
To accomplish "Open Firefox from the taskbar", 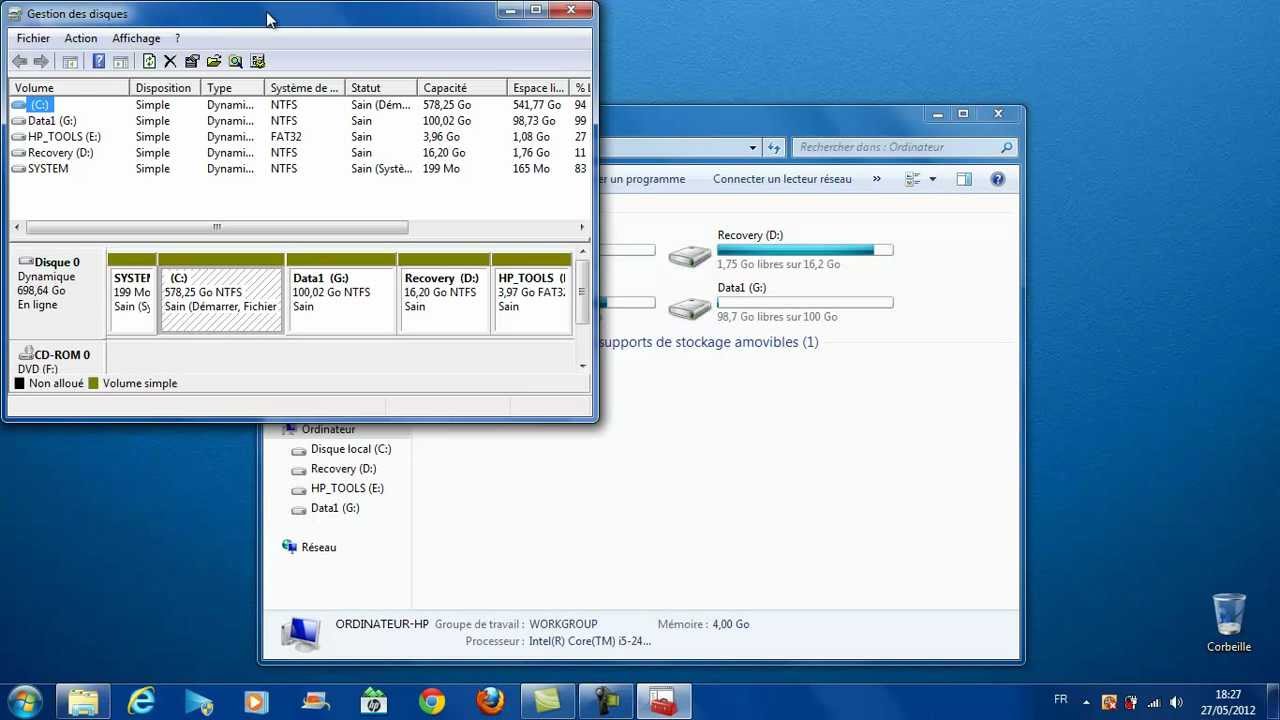I will click(490, 701).
